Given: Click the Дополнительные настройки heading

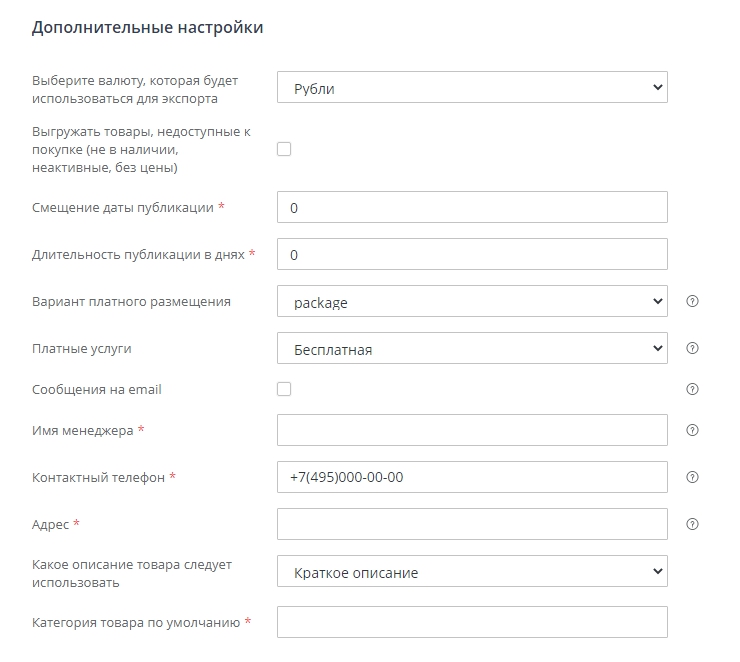Looking at the screenshot, I should (148, 28).
